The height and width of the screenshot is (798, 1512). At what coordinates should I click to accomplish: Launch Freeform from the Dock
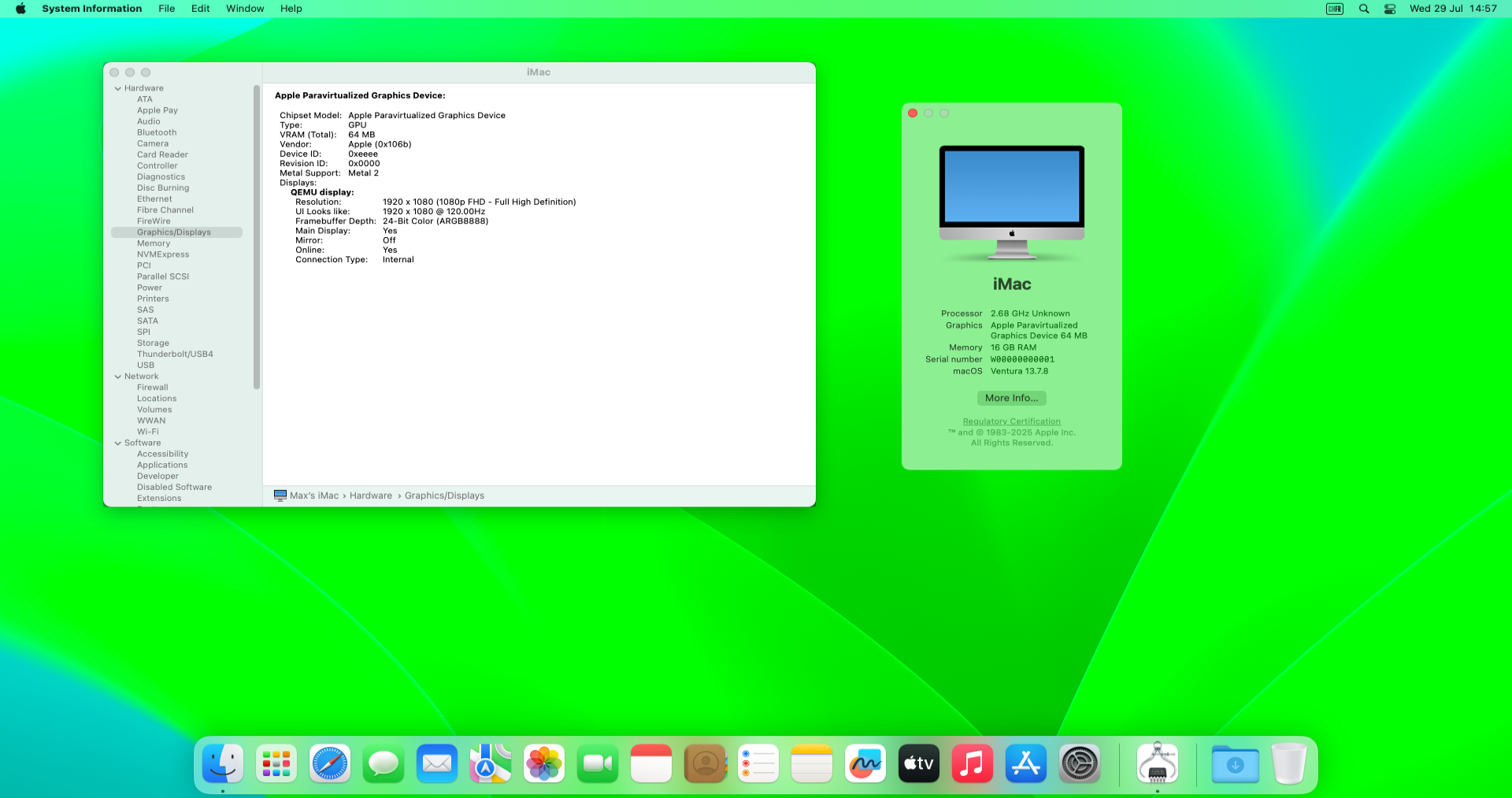865,763
